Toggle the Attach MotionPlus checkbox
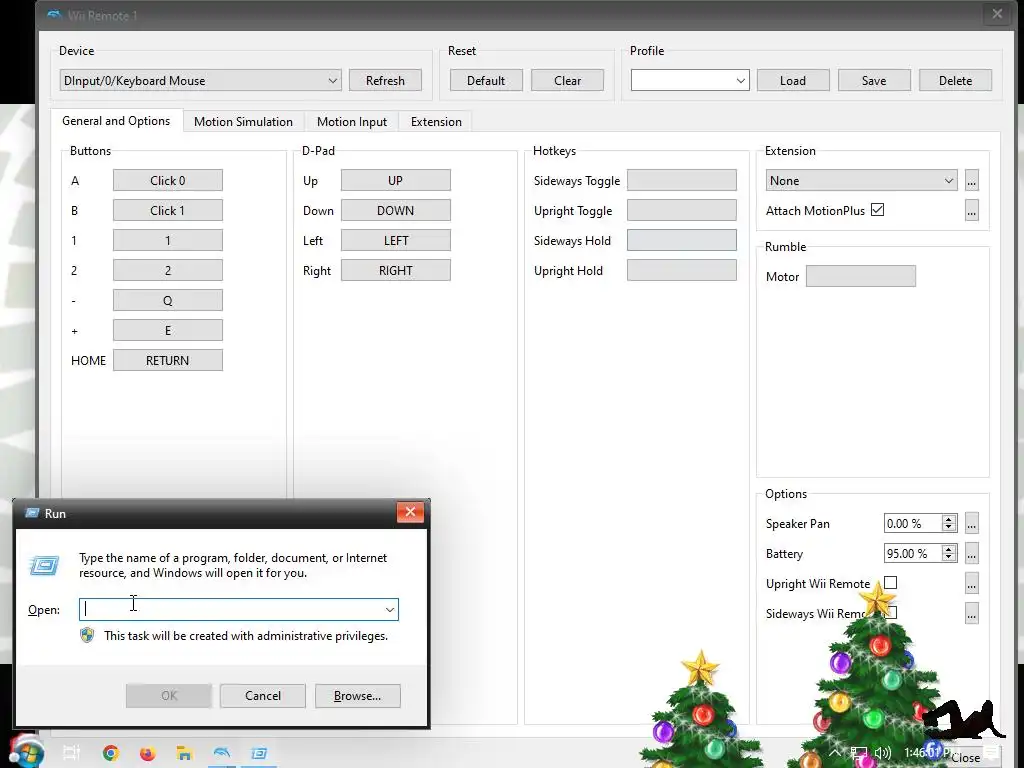Viewport: 1024px width, 768px height. pos(878,210)
